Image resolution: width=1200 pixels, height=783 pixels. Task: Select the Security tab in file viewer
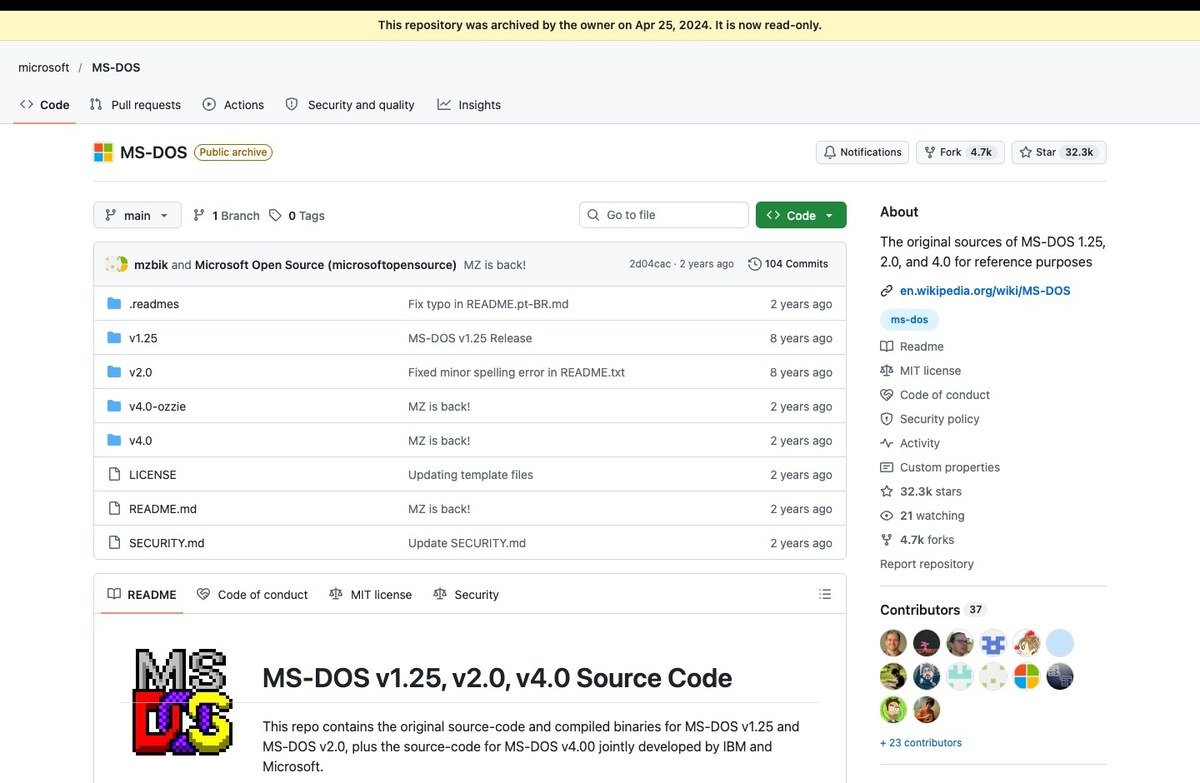click(x=466, y=594)
